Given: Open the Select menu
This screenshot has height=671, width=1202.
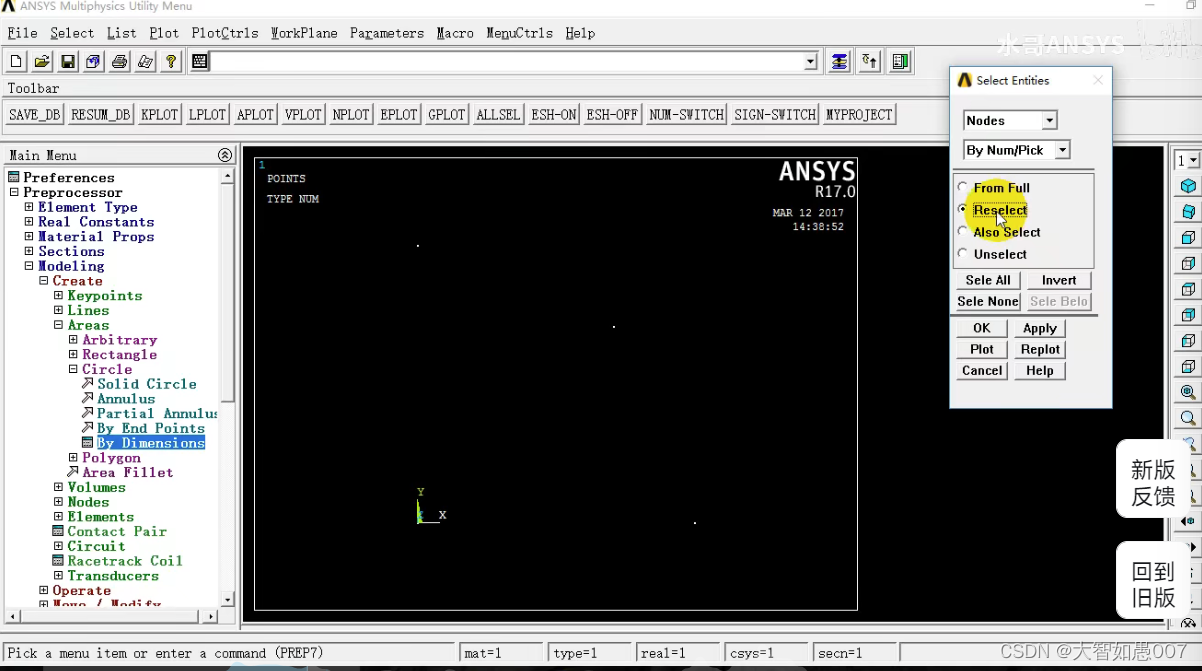Looking at the screenshot, I should (x=72, y=33).
